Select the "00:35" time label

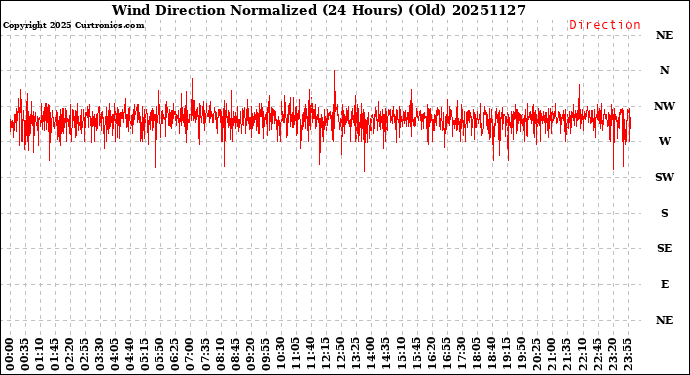point(25,355)
